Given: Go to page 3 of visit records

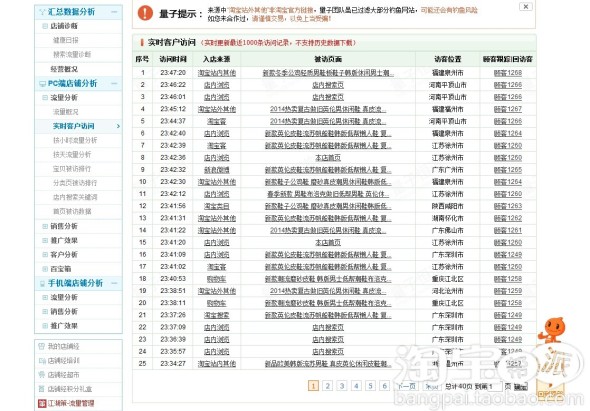Looking at the screenshot, I should (342, 386).
